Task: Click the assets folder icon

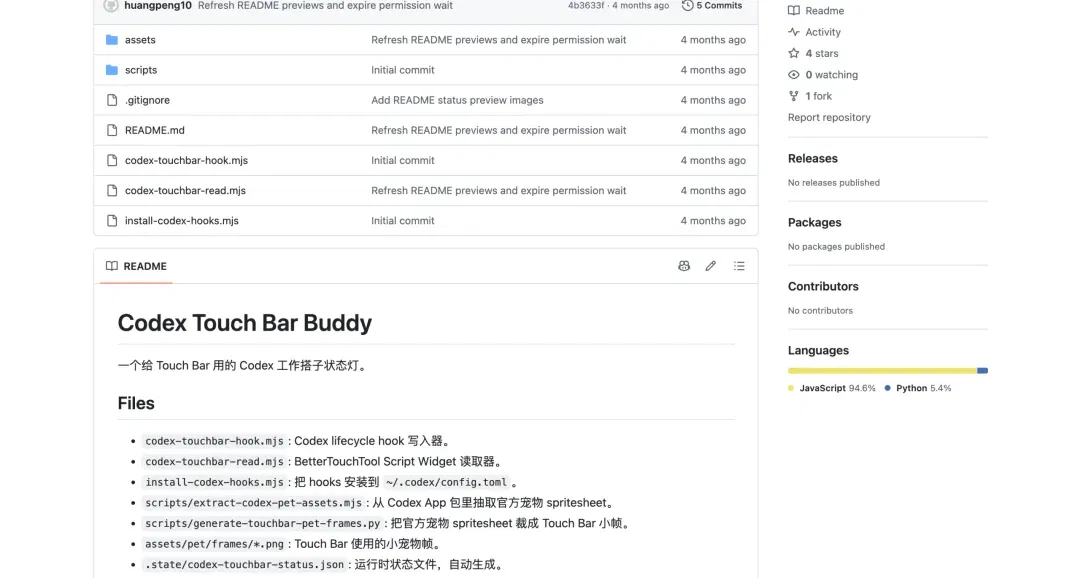Action: pos(112,40)
